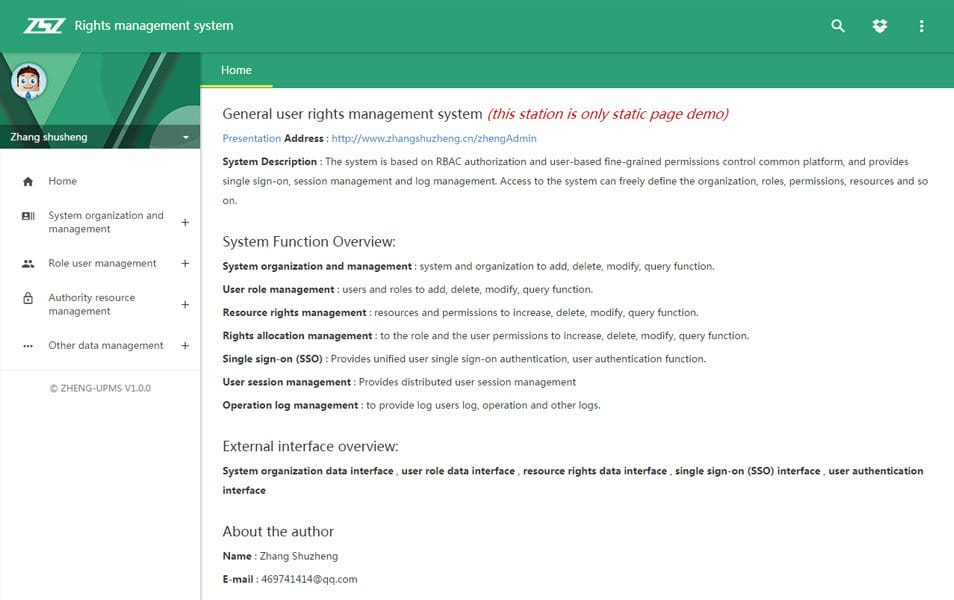The width and height of the screenshot is (954, 600).
Task: Switch to the Home tab
Action: (x=236, y=70)
